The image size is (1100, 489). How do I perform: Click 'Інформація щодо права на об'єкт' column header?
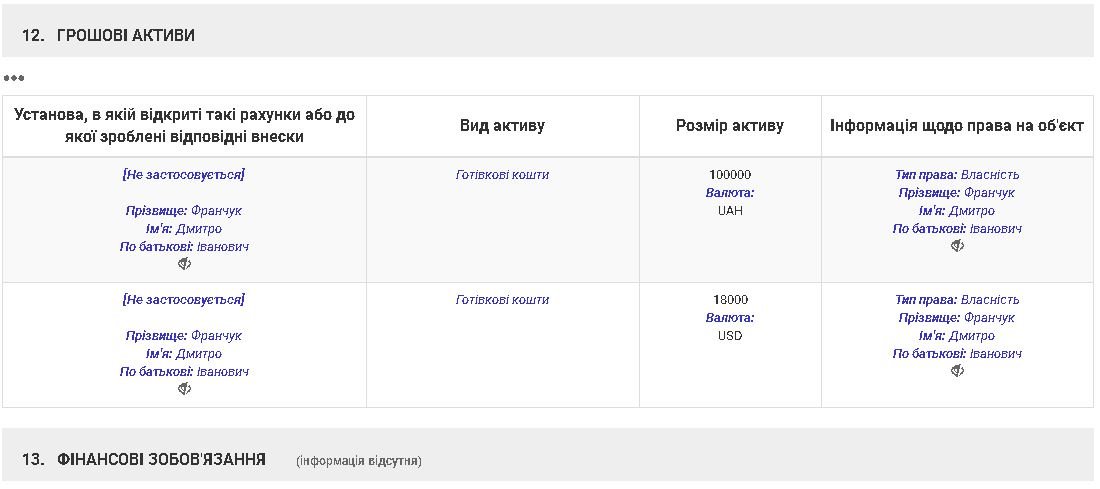(957, 126)
